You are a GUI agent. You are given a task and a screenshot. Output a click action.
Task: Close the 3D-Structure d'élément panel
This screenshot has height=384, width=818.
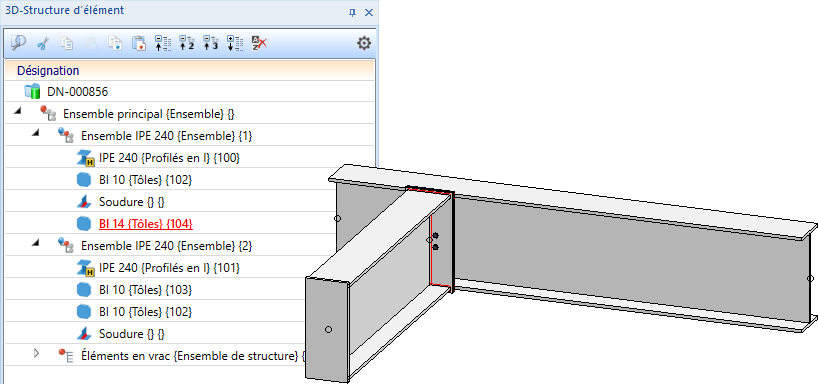(369, 12)
